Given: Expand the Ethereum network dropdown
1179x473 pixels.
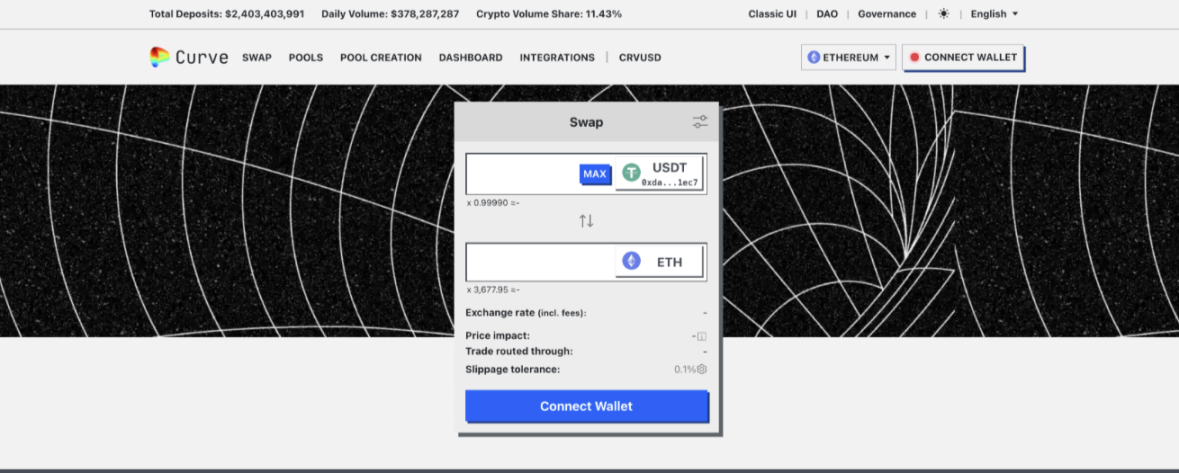Looking at the screenshot, I should [x=848, y=57].
